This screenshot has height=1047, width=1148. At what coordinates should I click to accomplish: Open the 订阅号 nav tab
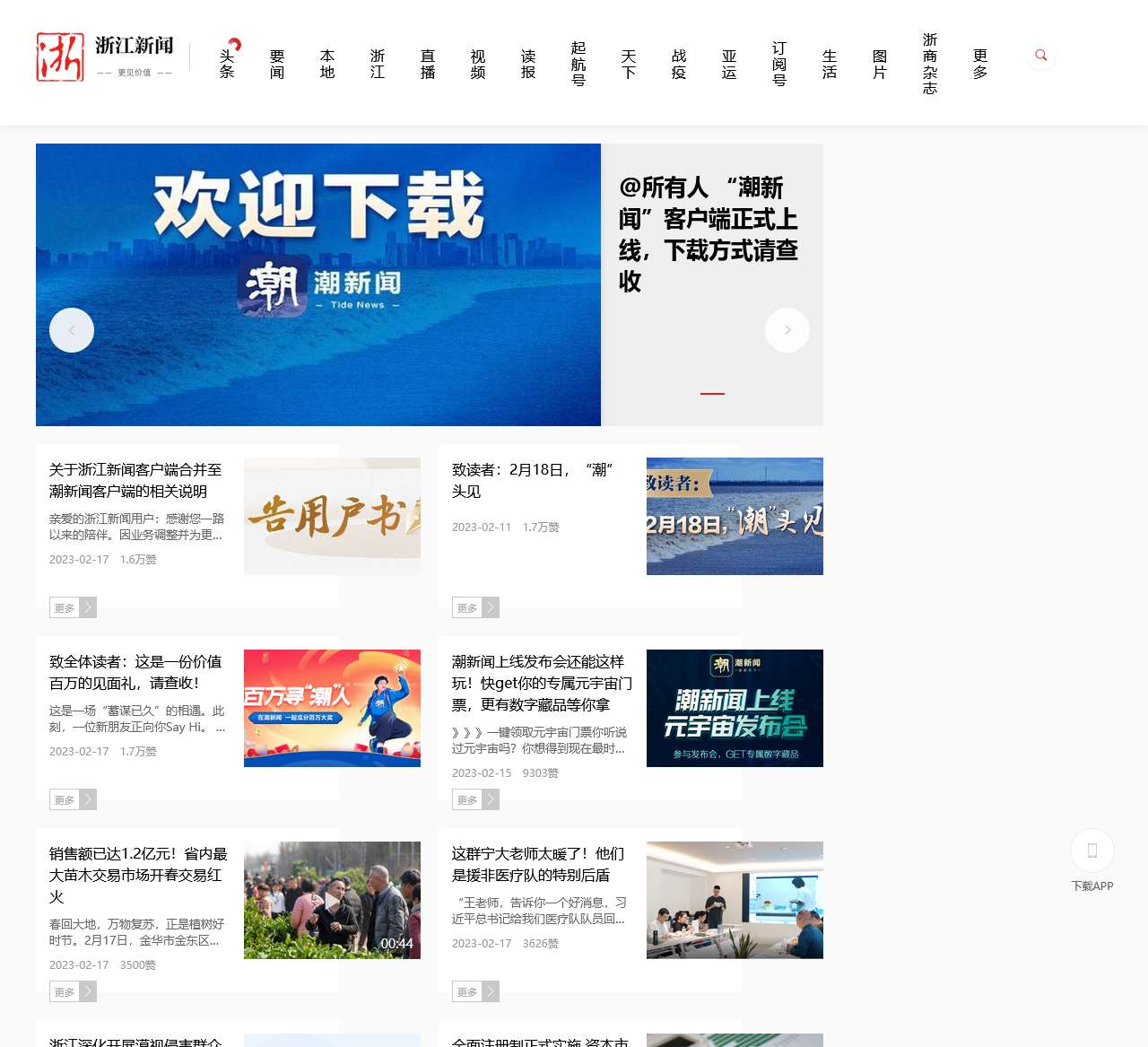[779, 64]
